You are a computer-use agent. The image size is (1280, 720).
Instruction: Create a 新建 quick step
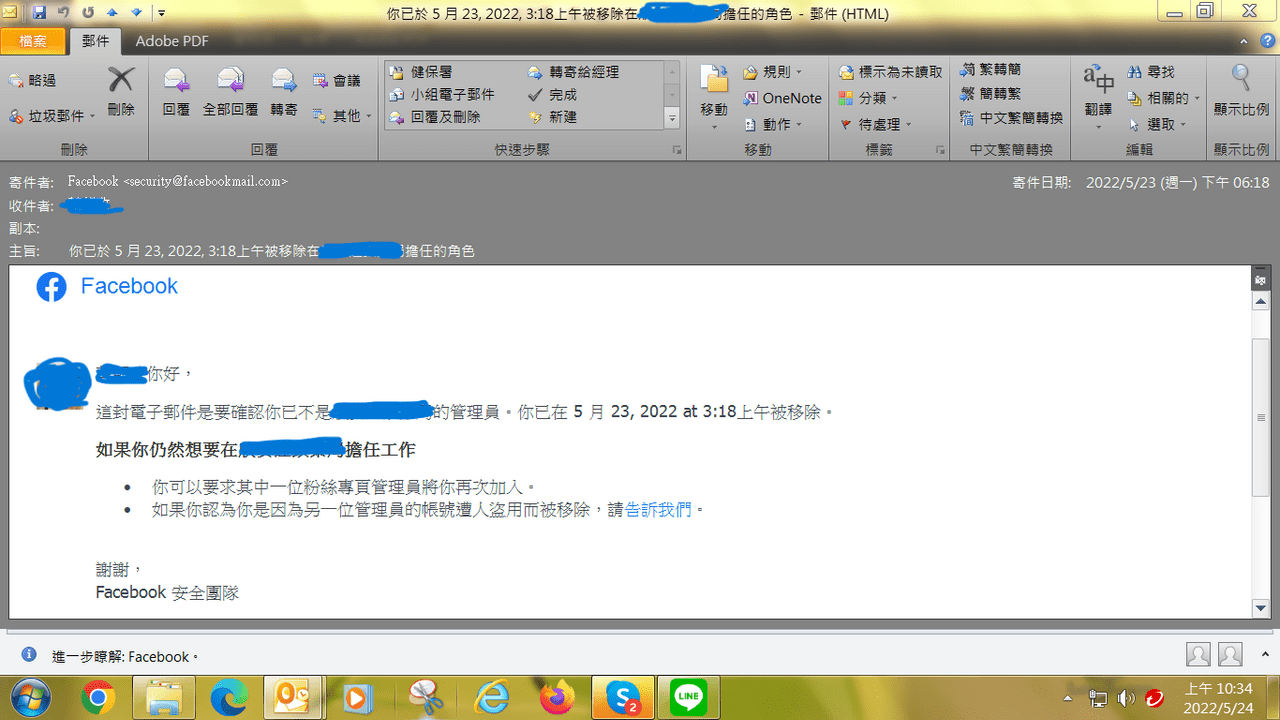(553, 117)
